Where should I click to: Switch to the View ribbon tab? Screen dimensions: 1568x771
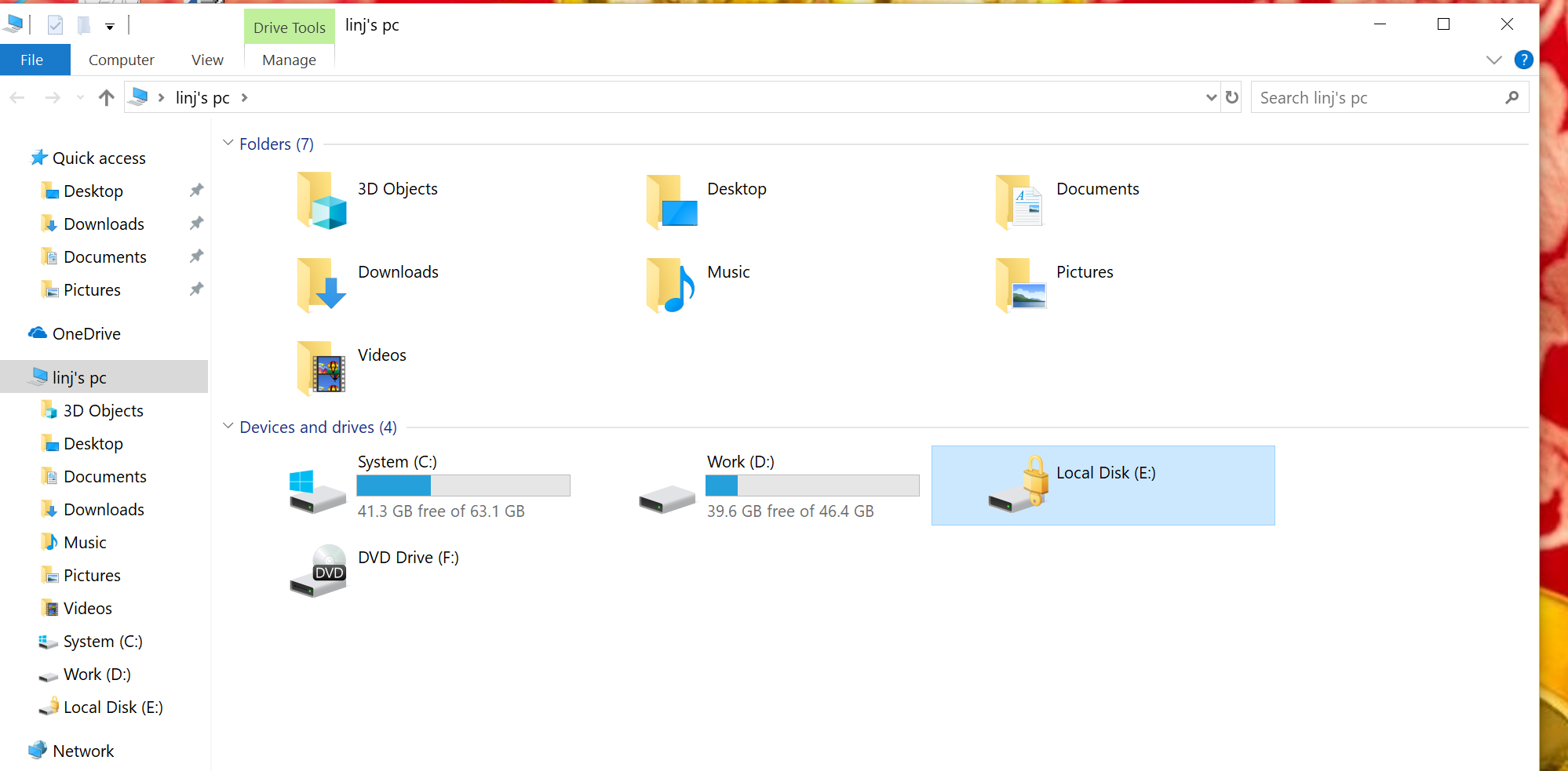pyautogui.click(x=207, y=60)
